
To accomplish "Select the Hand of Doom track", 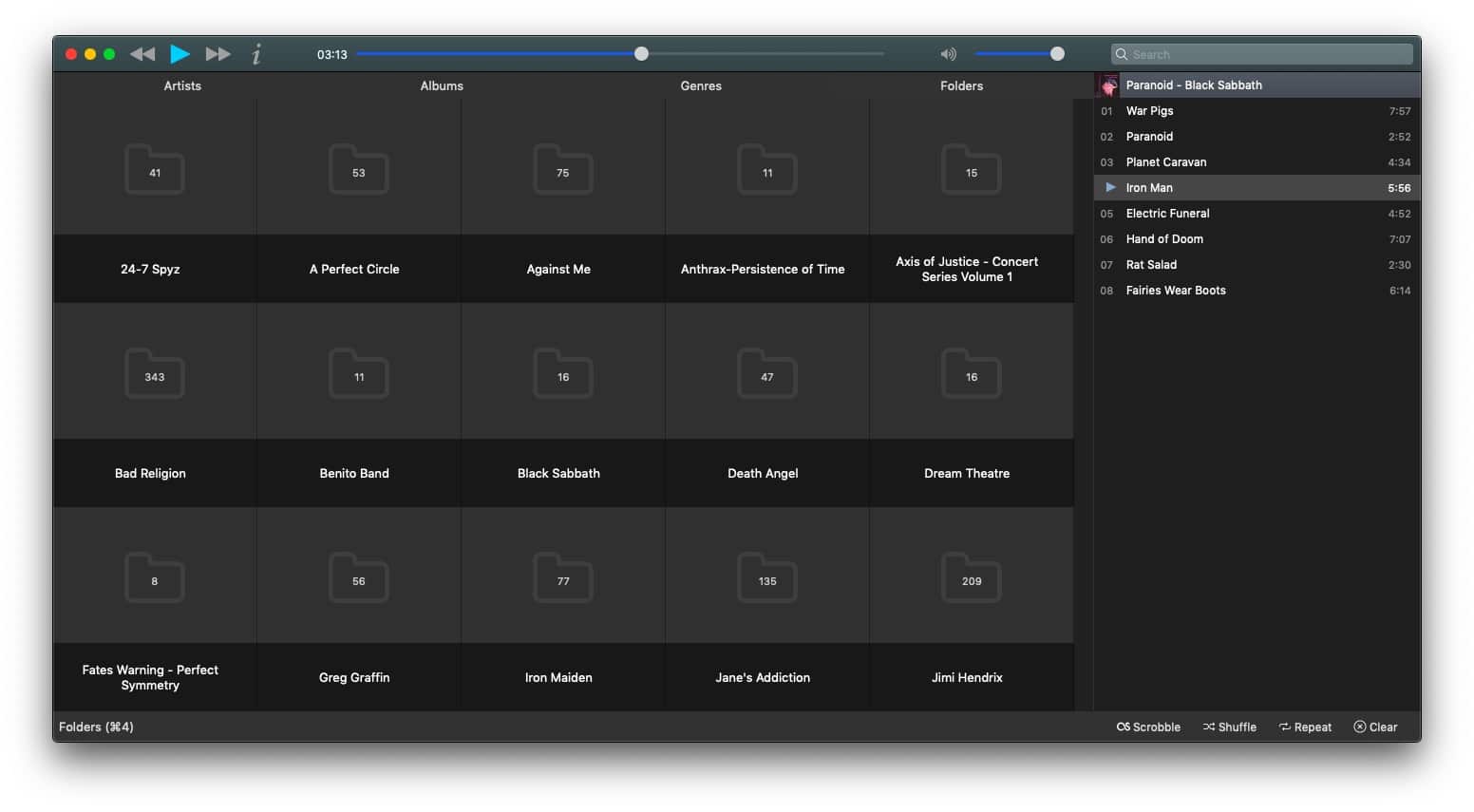I will pyautogui.click(x=1257, y=239).
